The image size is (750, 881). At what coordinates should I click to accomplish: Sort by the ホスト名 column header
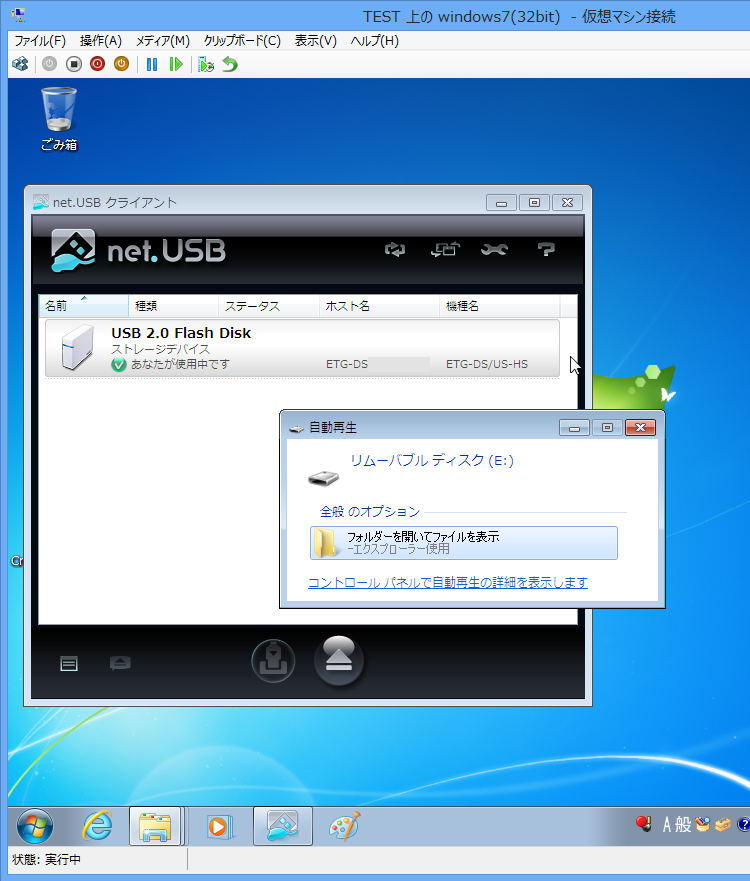click(x=379, y=306)
